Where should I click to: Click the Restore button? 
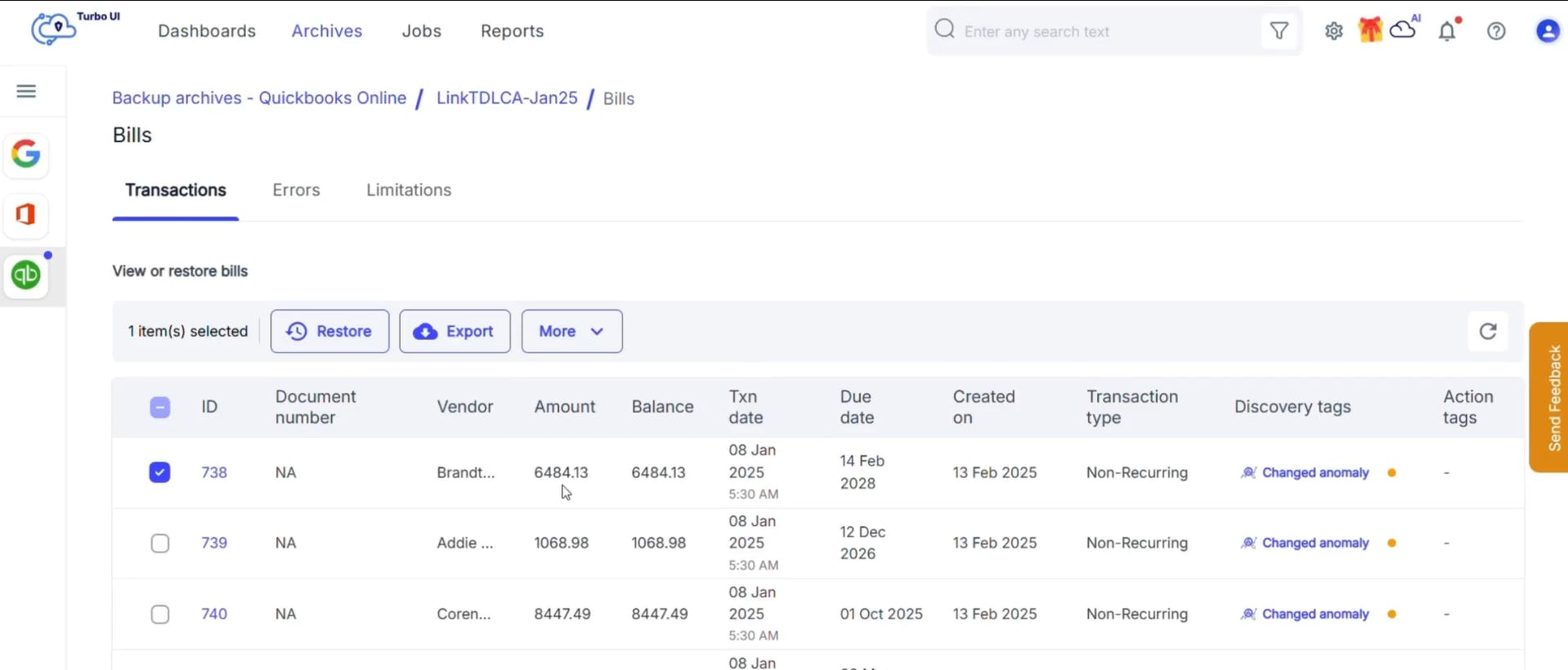[x=329, y=331]
